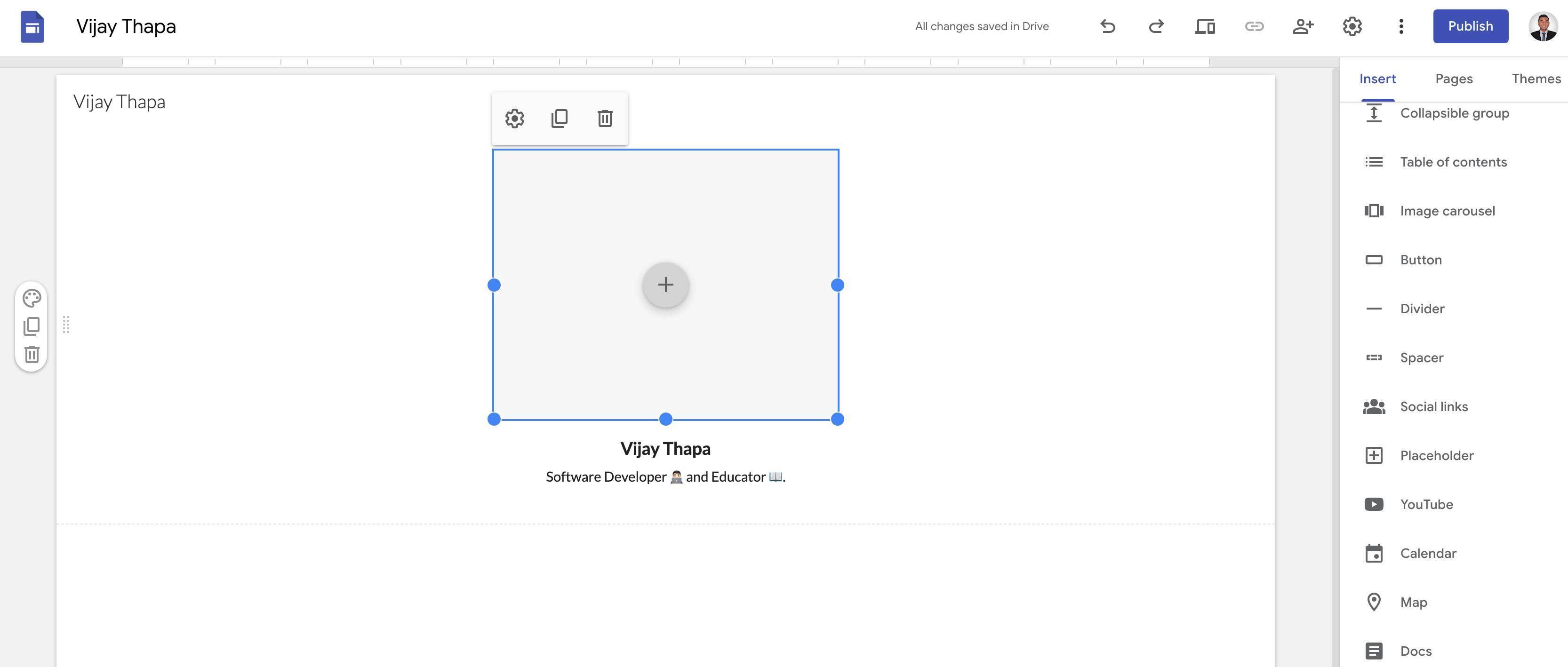
Task: Delete the selected placeholder
Action: (x=604, y=118)
